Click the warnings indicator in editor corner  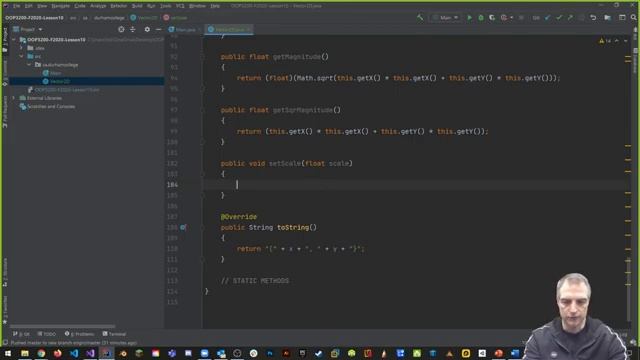click(605, 41)
